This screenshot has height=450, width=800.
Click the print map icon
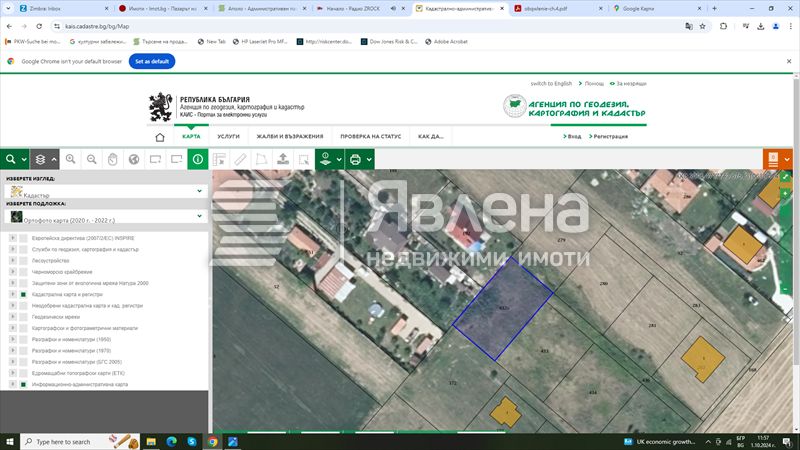coord(355,160)
